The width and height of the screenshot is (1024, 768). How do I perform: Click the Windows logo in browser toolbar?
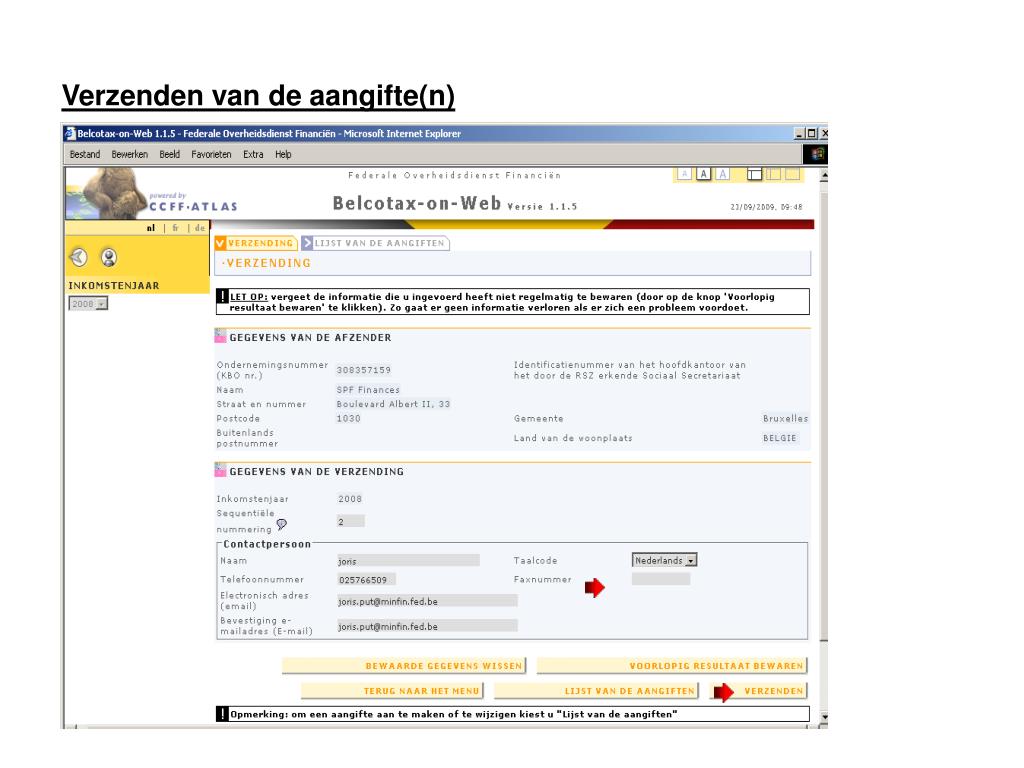(x=817, y=154)
